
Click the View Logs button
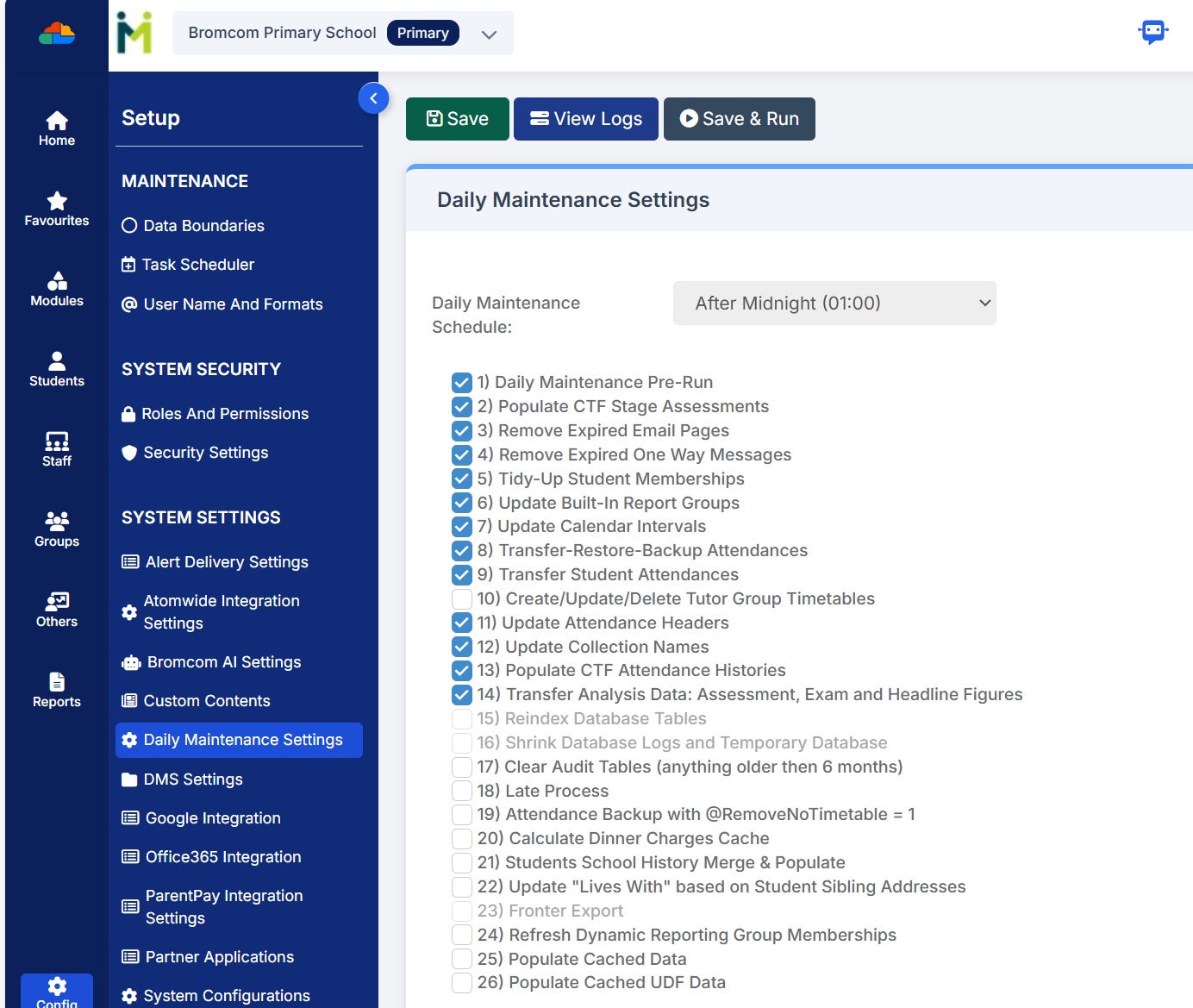[x=586, y=119]
